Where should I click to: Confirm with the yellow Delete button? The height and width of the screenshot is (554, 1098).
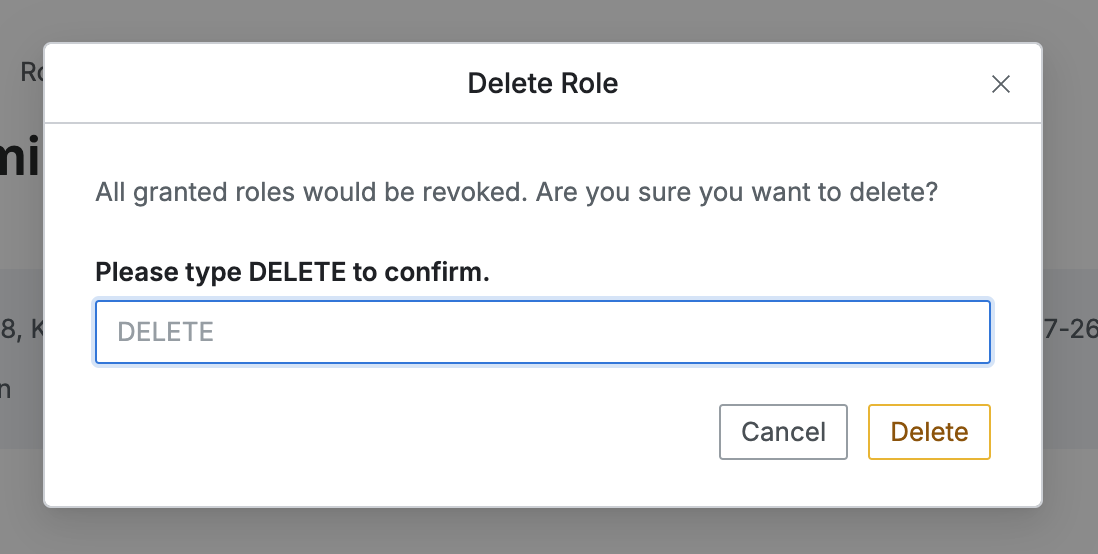pos(929,432)
